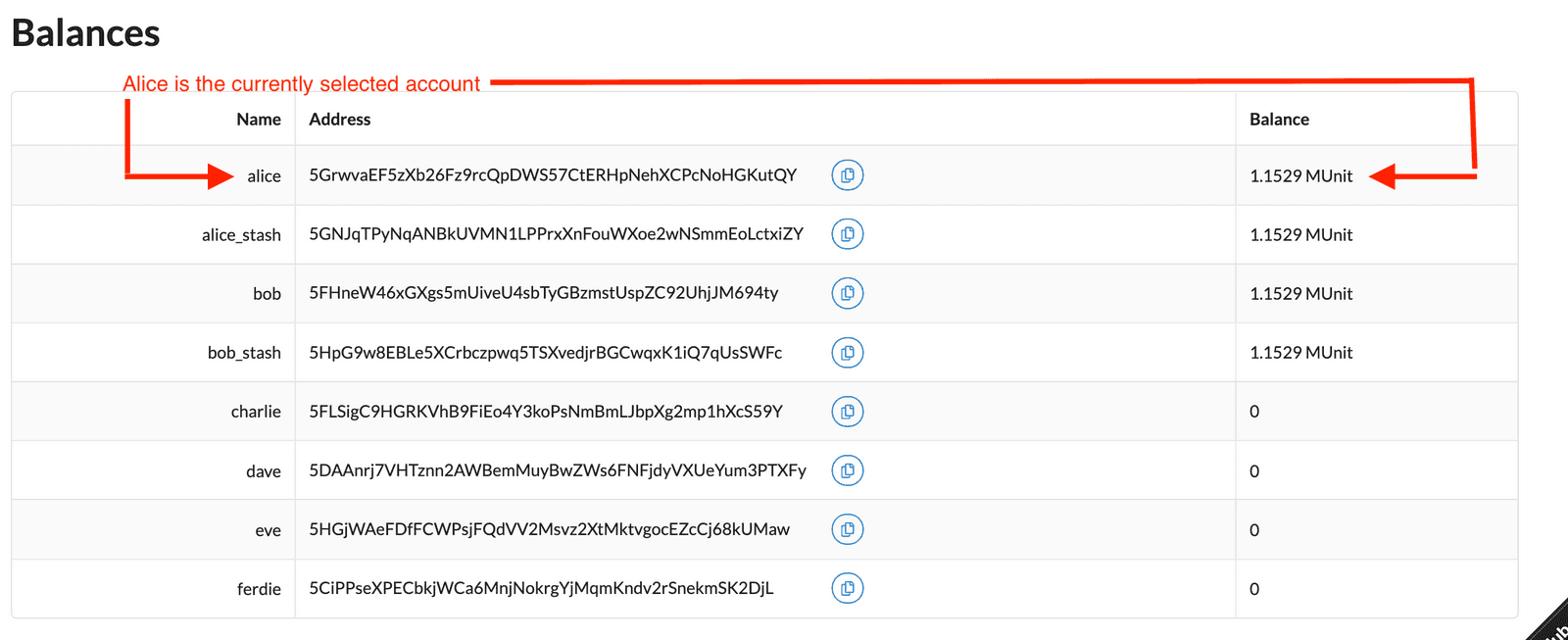
Task: Copy alice_stash address to clipboard
Action: click(848, 234)
